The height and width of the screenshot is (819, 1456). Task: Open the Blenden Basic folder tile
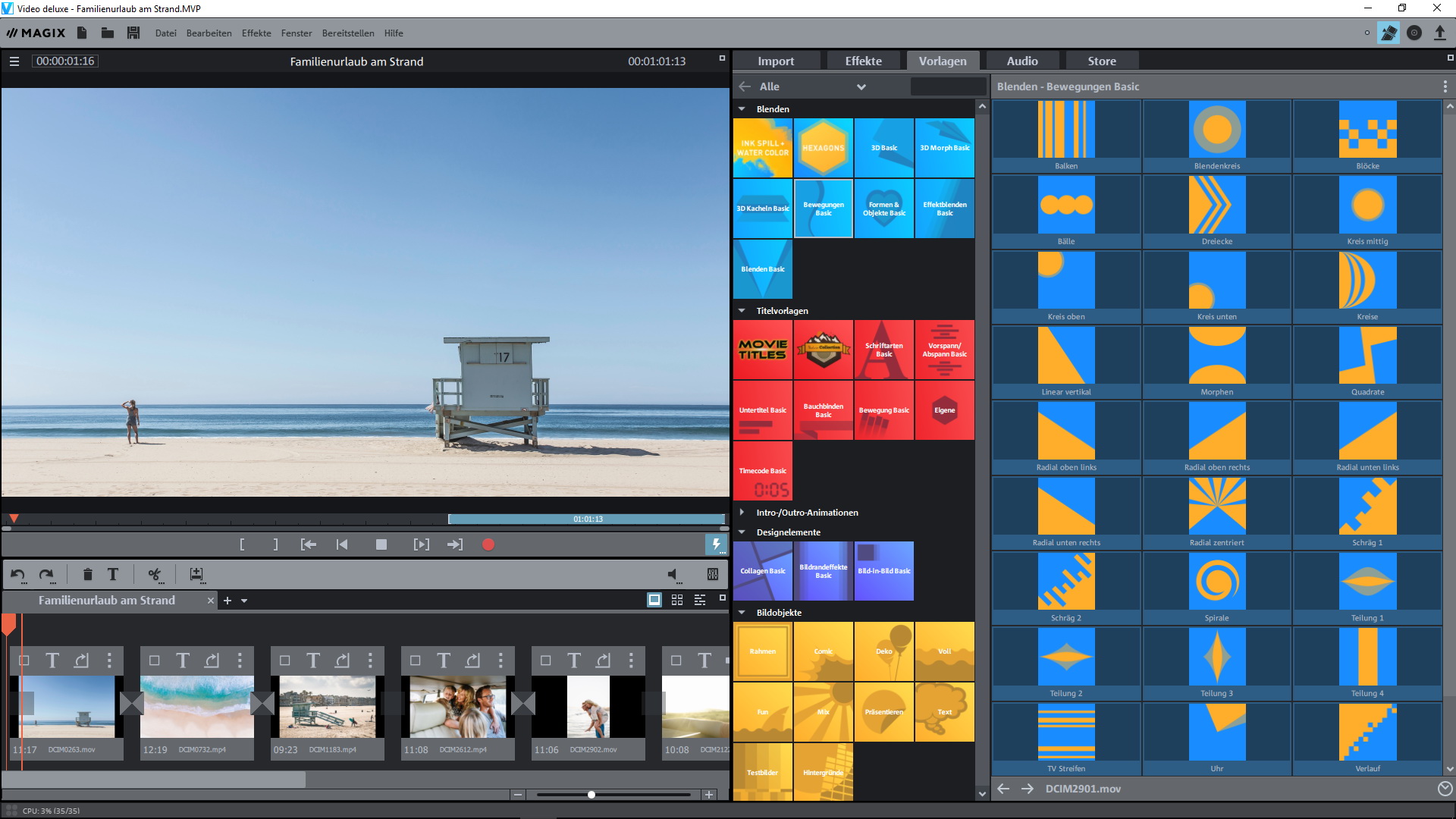tap(763, 269)
